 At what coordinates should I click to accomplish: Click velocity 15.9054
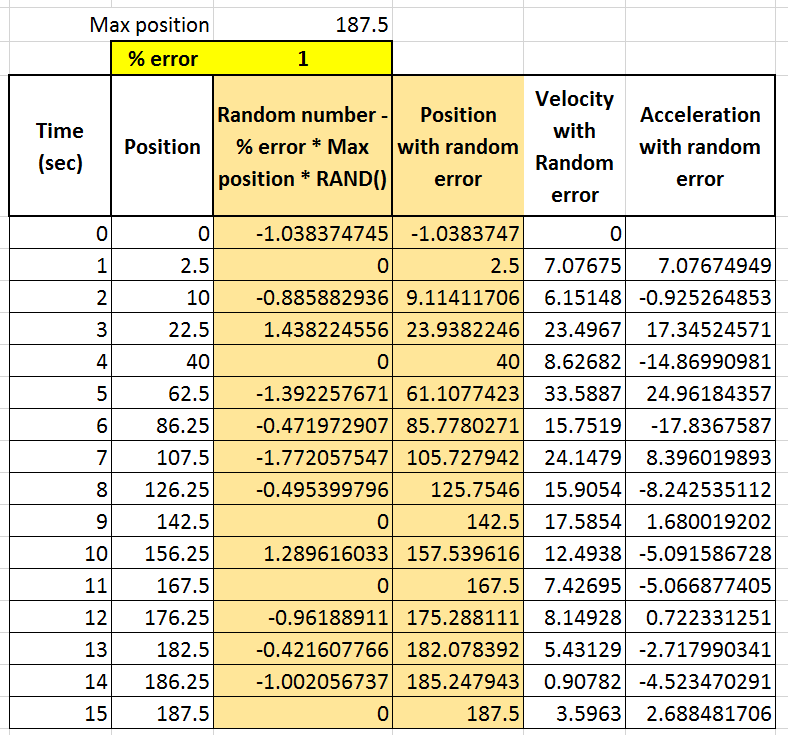click(574, 489)
